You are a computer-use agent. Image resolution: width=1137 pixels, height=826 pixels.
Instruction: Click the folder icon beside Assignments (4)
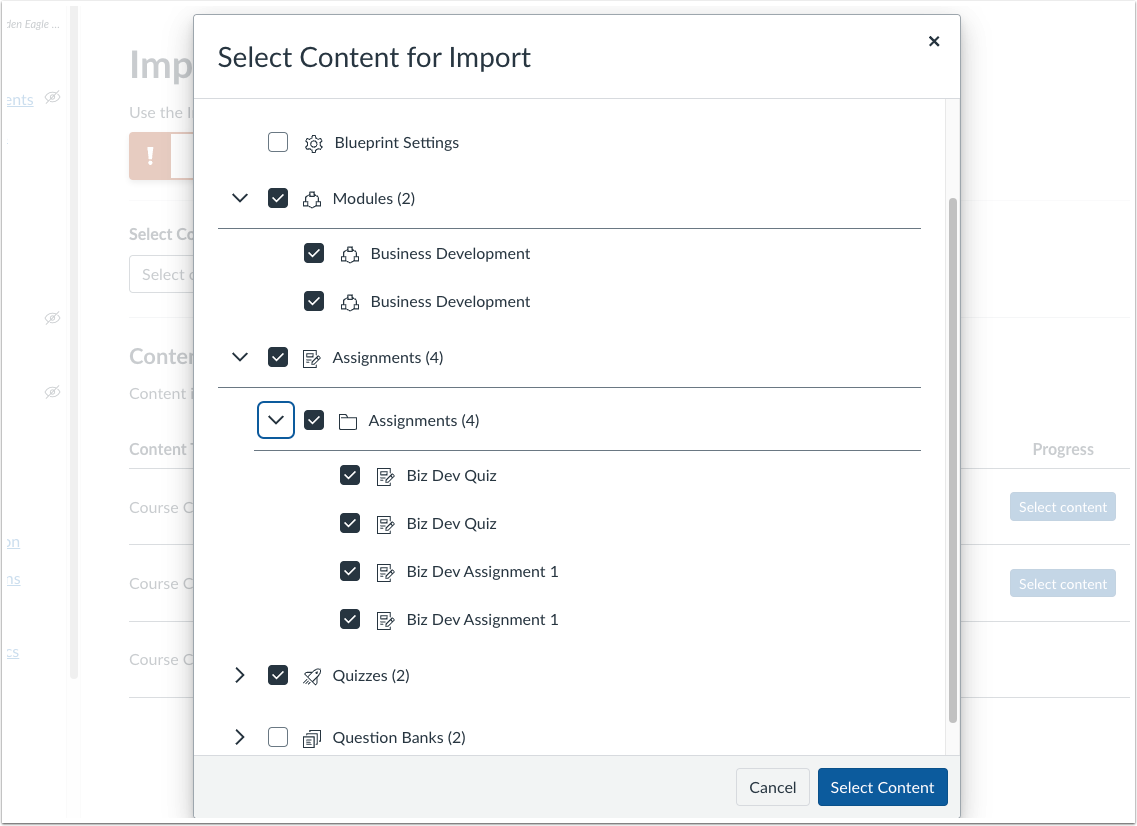[x=348, y=420]
